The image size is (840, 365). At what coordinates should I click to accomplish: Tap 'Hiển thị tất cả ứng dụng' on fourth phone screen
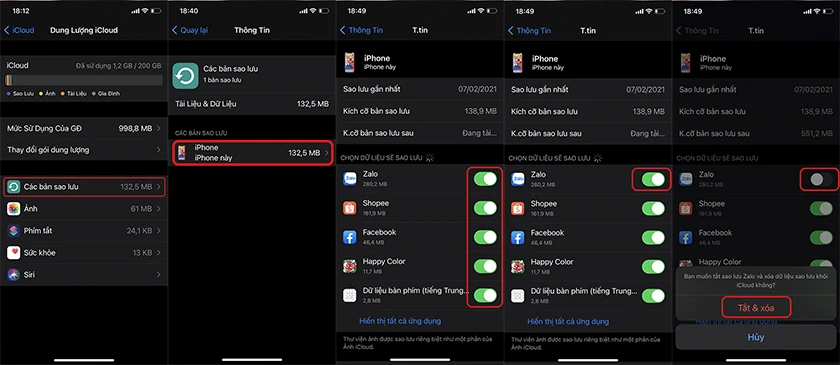(568, 322)
